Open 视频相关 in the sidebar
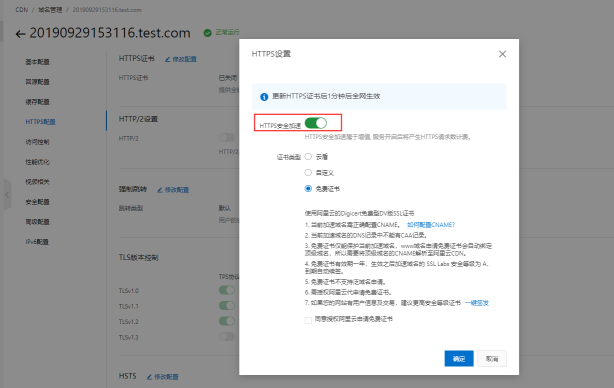Viewport: 614px width, 388px height. tap(38, 182)
